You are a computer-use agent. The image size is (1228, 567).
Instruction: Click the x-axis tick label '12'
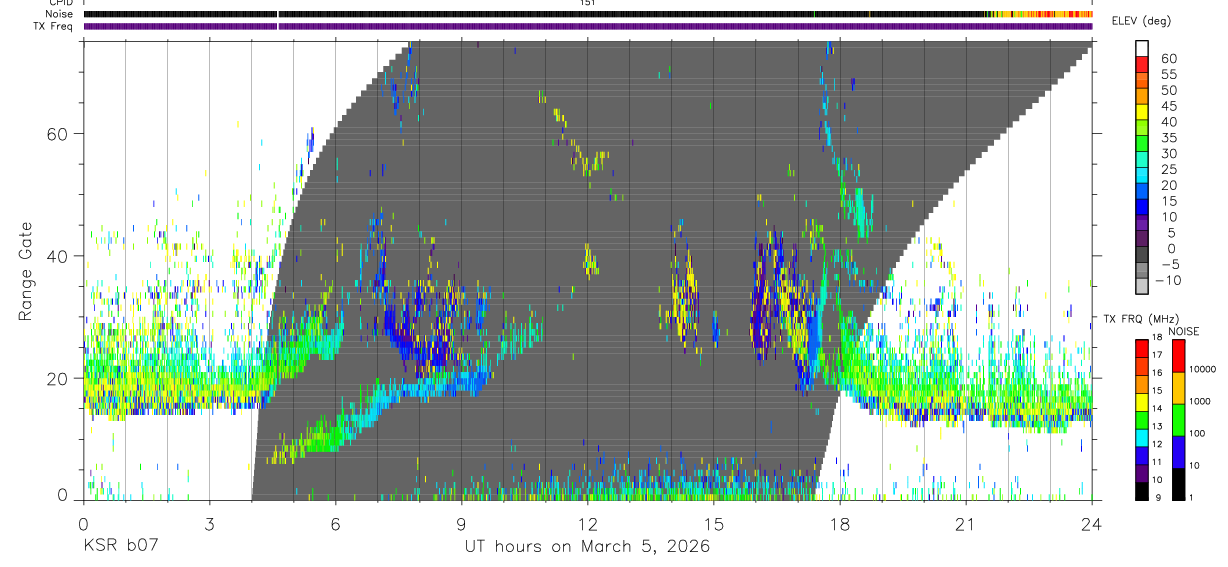[x=587, y=524]
